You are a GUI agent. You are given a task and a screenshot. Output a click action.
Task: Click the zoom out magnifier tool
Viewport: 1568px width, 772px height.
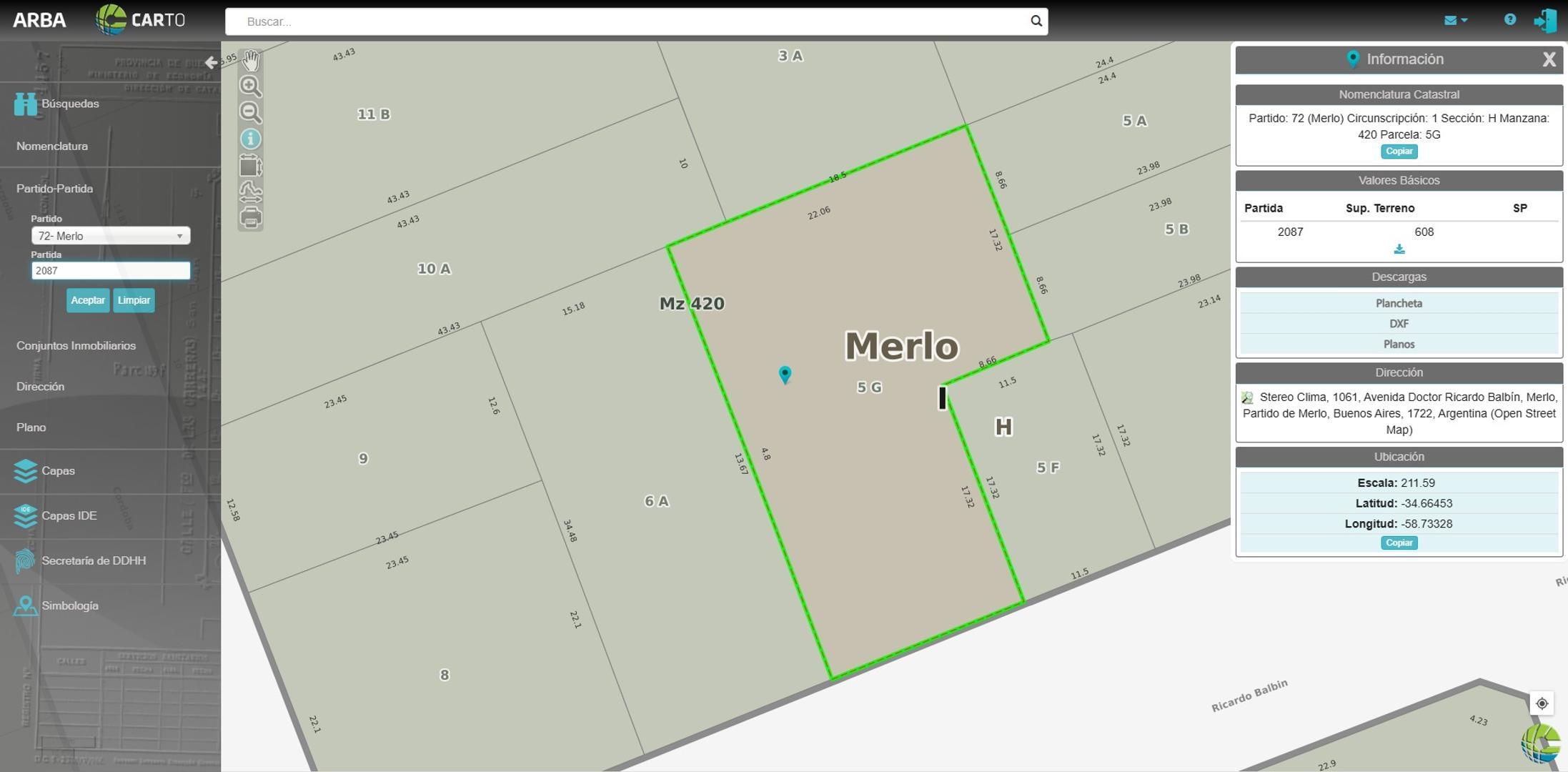point(250,112)
